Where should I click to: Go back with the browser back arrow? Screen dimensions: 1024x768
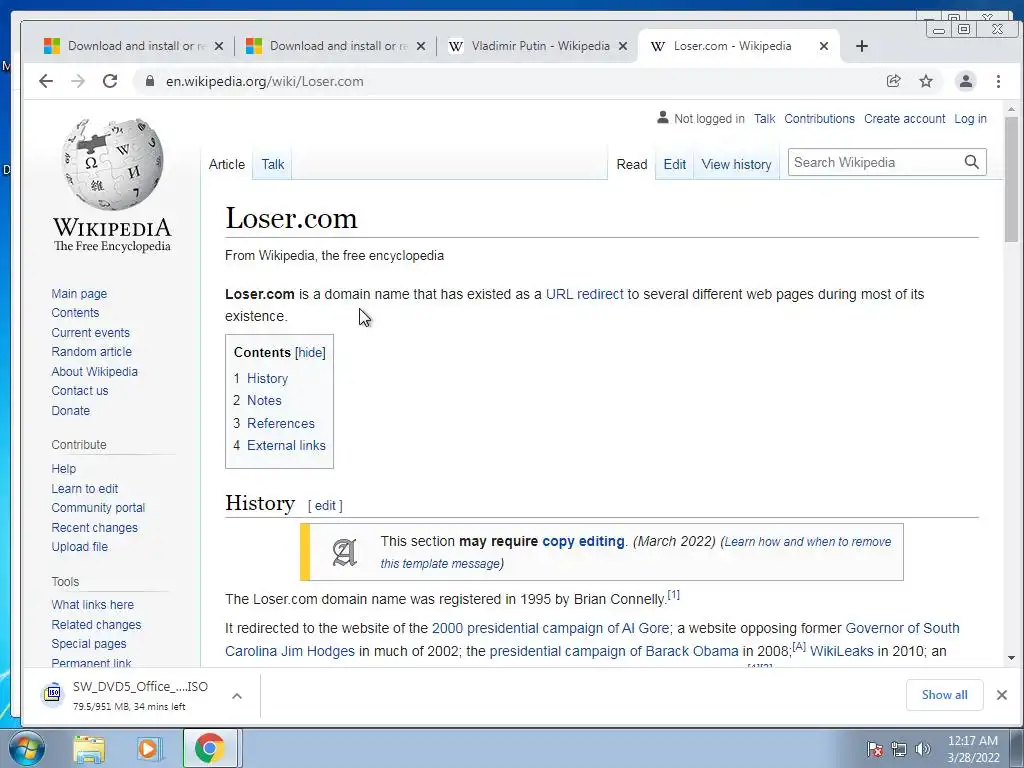tap(46, 81)
